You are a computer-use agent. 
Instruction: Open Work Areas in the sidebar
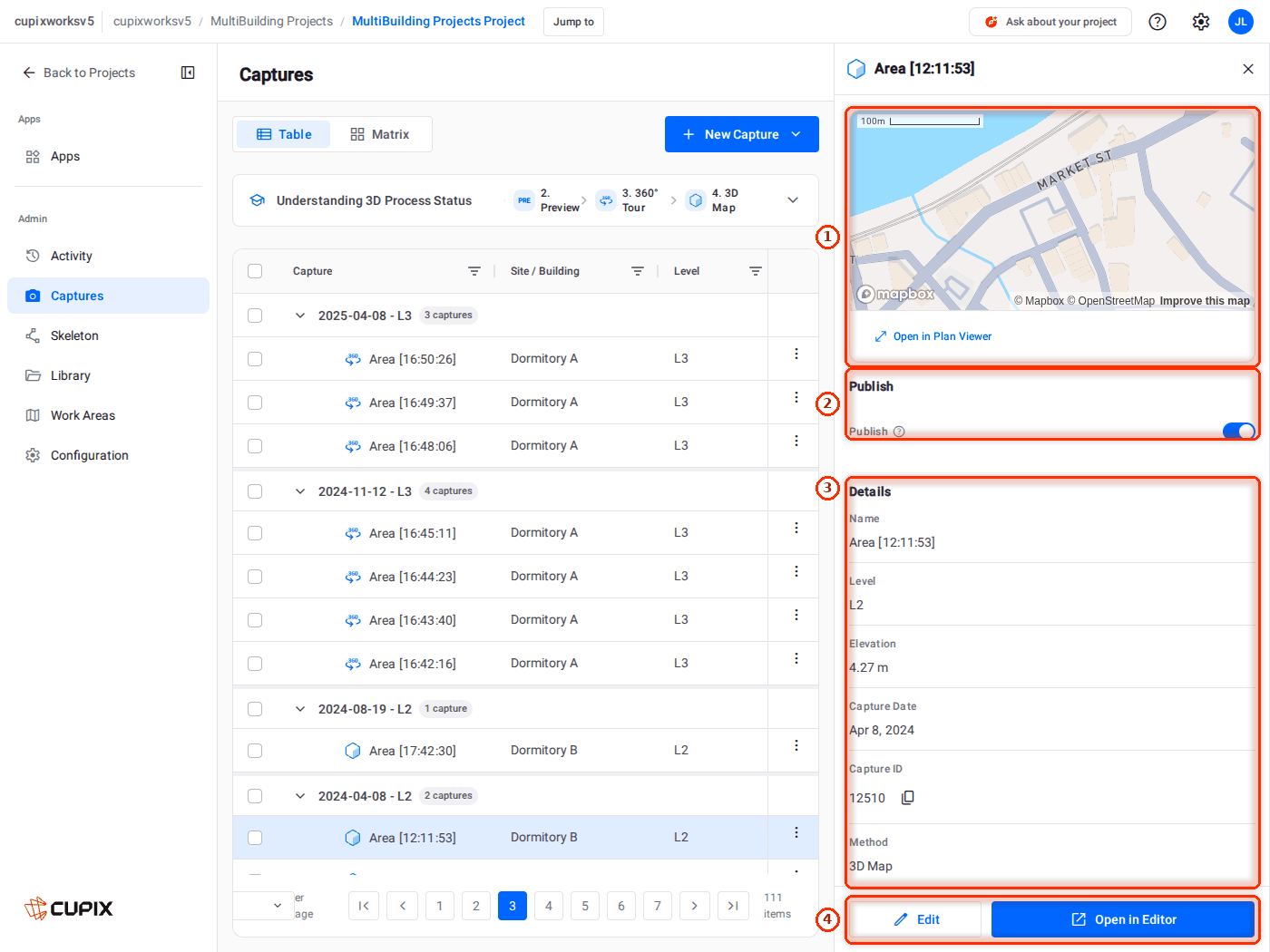(x=108, y=415)
